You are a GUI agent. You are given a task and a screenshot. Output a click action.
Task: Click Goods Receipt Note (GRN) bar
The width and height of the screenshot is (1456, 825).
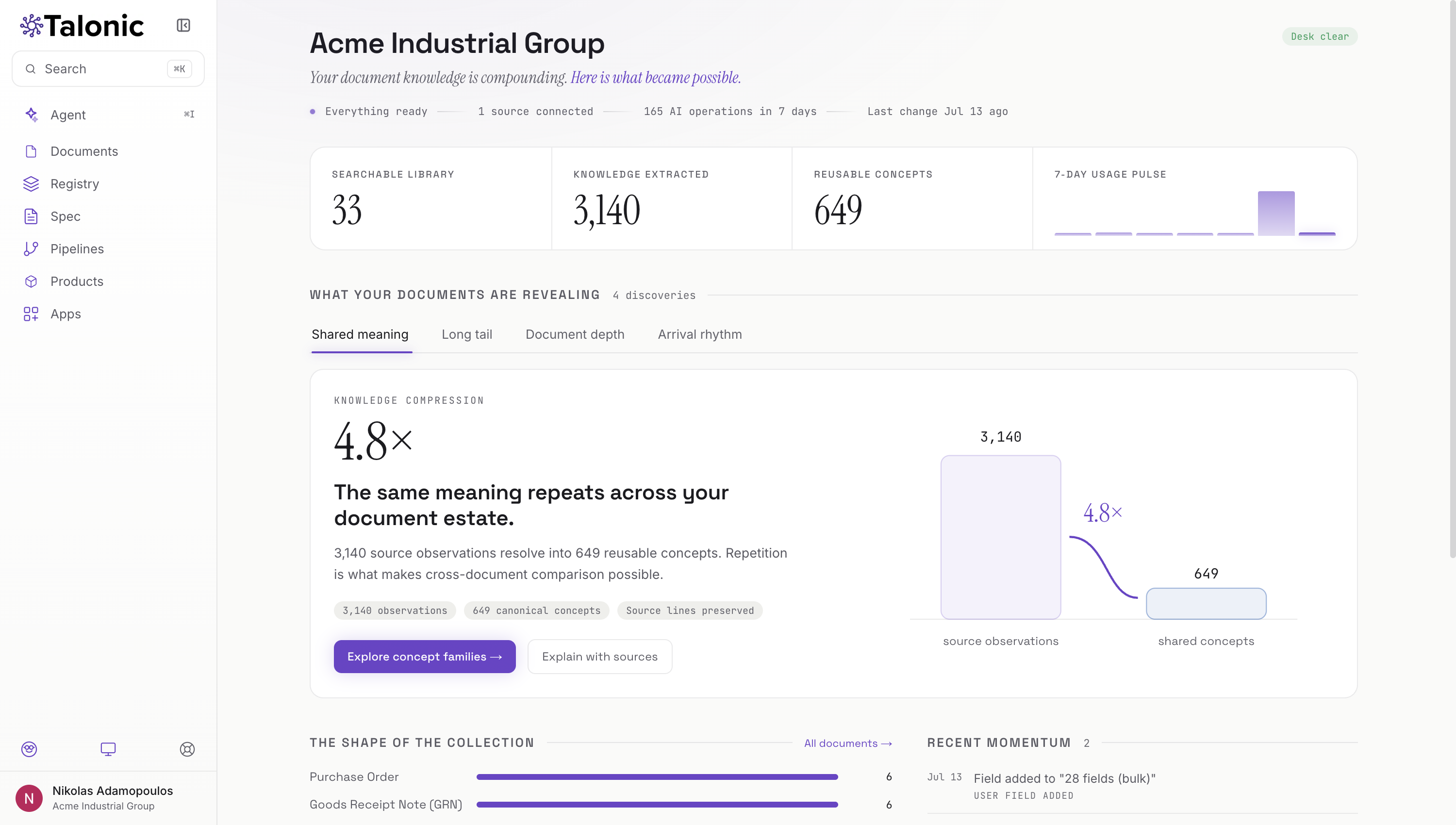coord(657,805)
